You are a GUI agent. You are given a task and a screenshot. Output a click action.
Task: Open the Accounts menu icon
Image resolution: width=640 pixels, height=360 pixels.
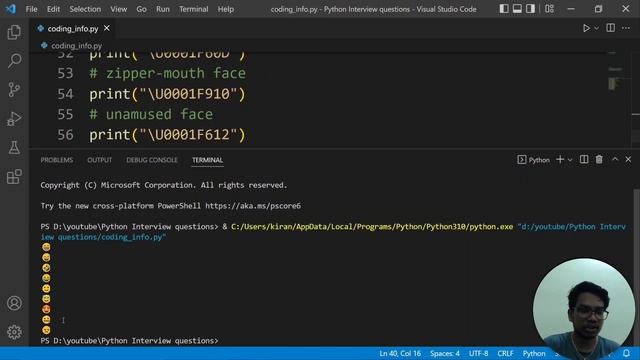[14, 303]
